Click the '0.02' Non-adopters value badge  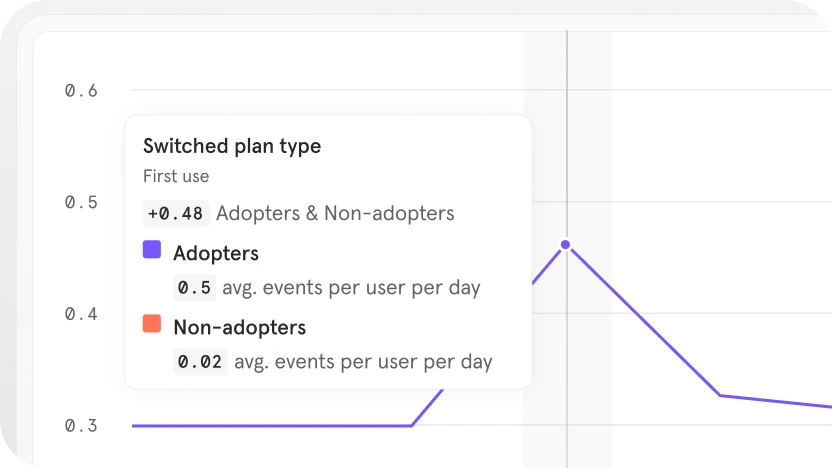pyautogui.click(x=199, y=362)
